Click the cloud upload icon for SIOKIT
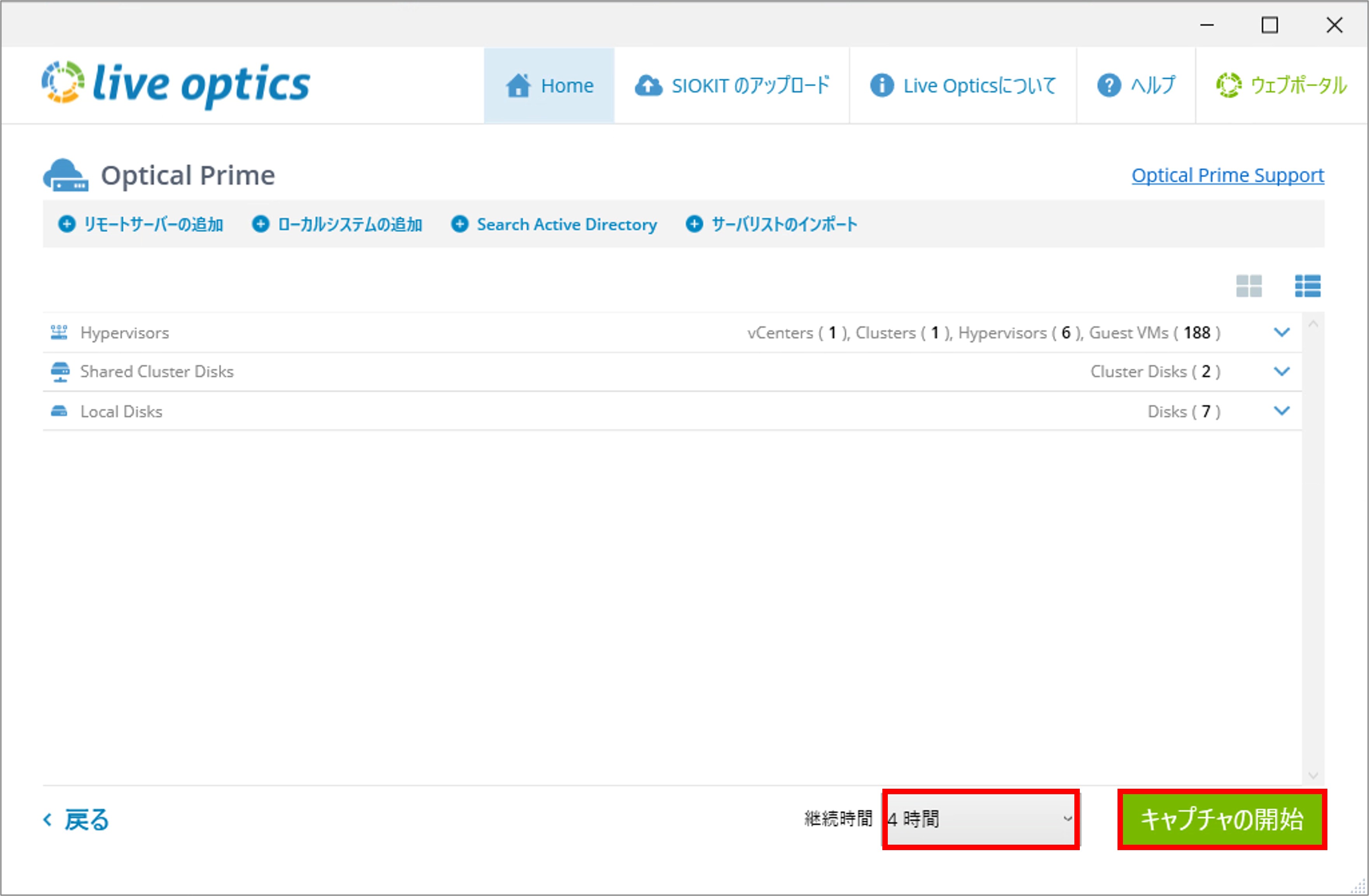Viewport: 1369px width, 896px height. 648,86
